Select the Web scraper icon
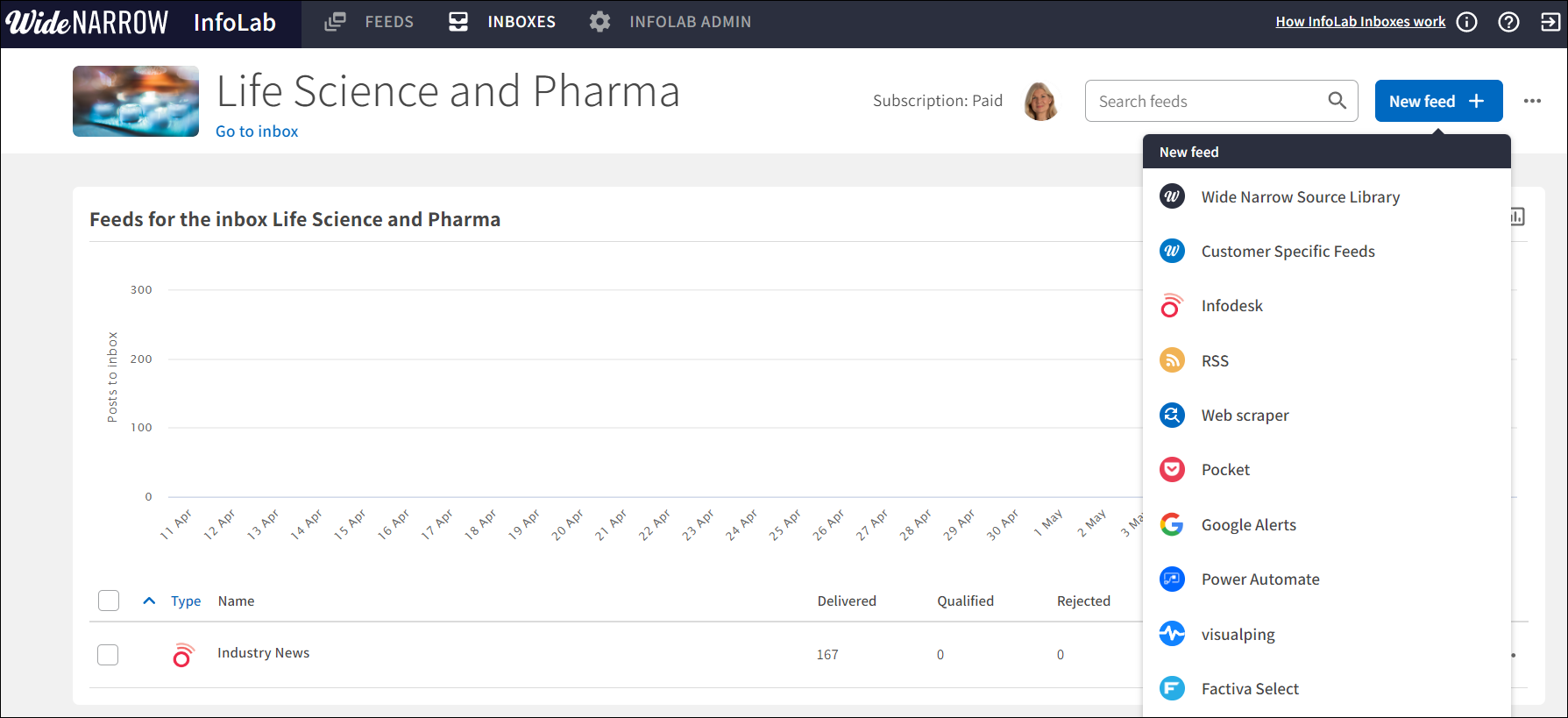Viewport: 1568px width, 718px height. click(1172, 415)
